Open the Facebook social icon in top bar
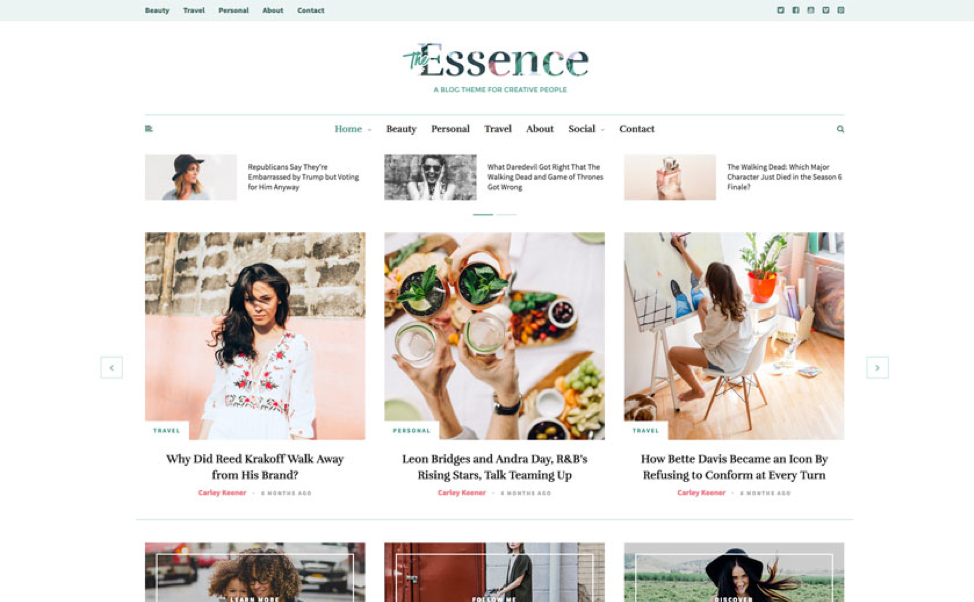The width and height of the screenshot is (974, 602). 796,10
